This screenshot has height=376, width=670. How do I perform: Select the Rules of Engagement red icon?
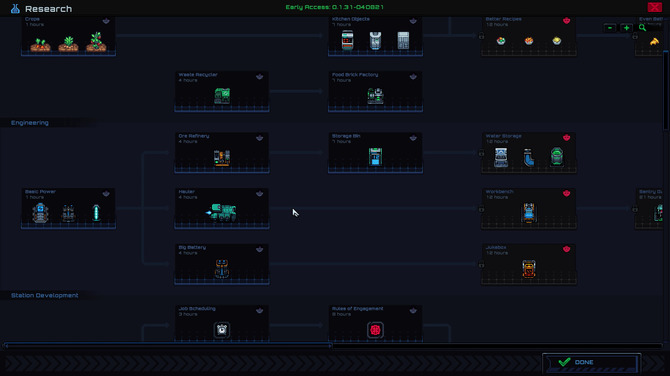click(x=375, y=330)
